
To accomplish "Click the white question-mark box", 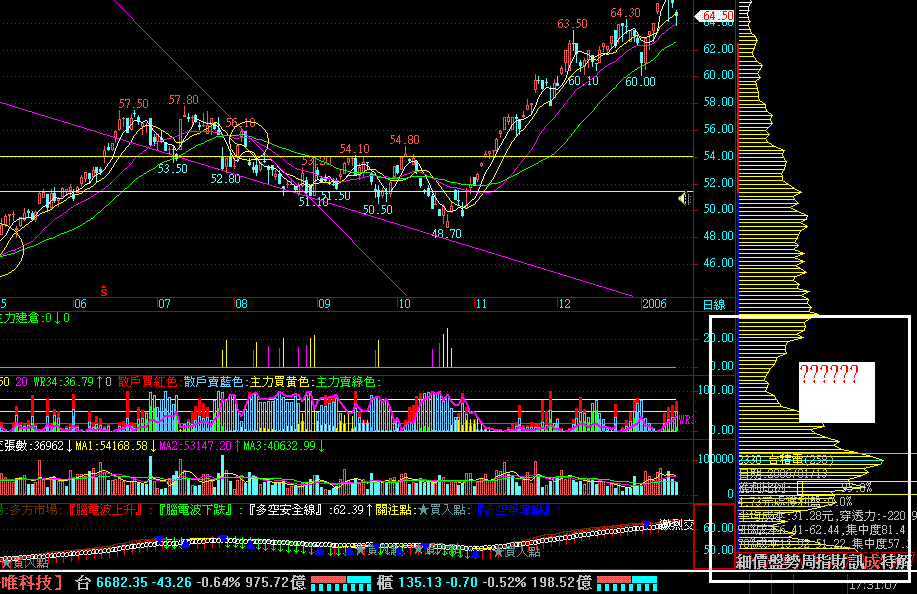I will tap(837, 391).
